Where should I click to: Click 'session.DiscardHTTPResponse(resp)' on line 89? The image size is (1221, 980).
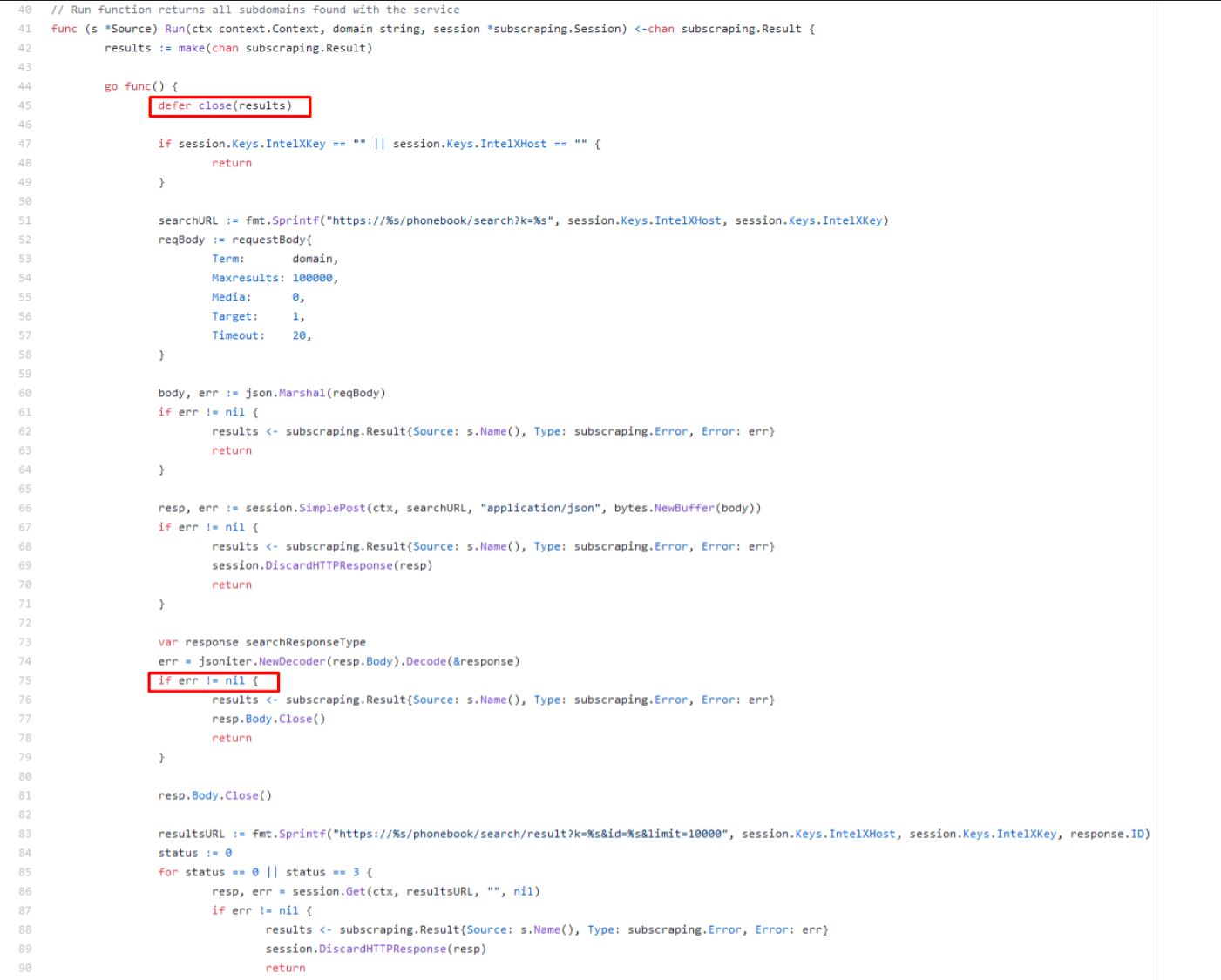click(x=376, y=949)
